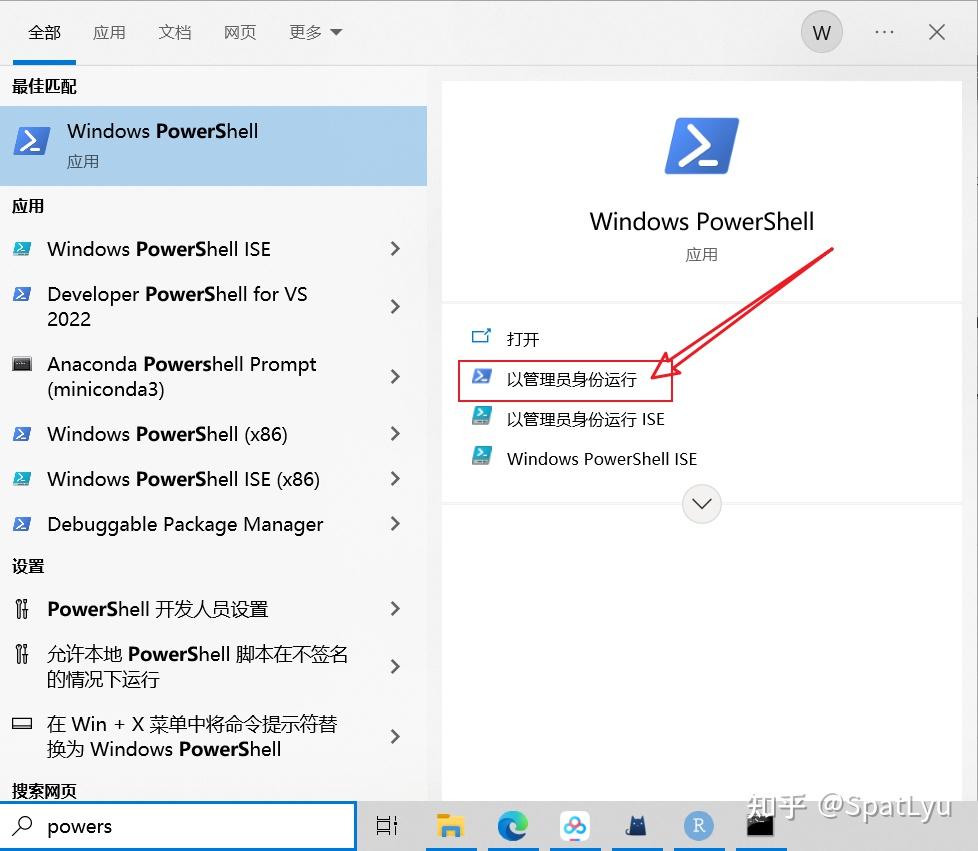Image resolution: width=978 pixels, height=851 pixels.
Task: Click the PowerShell icon in best match row
Action: click(32, 140)
